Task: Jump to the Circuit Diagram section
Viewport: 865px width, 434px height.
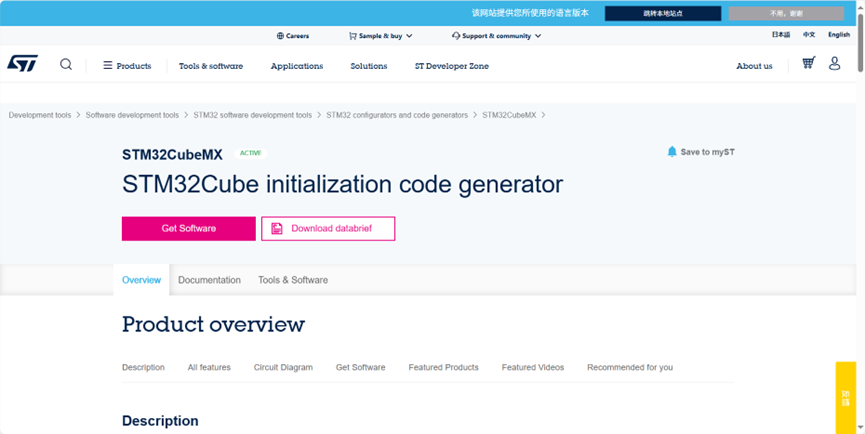Action: [x=283, y=367]
